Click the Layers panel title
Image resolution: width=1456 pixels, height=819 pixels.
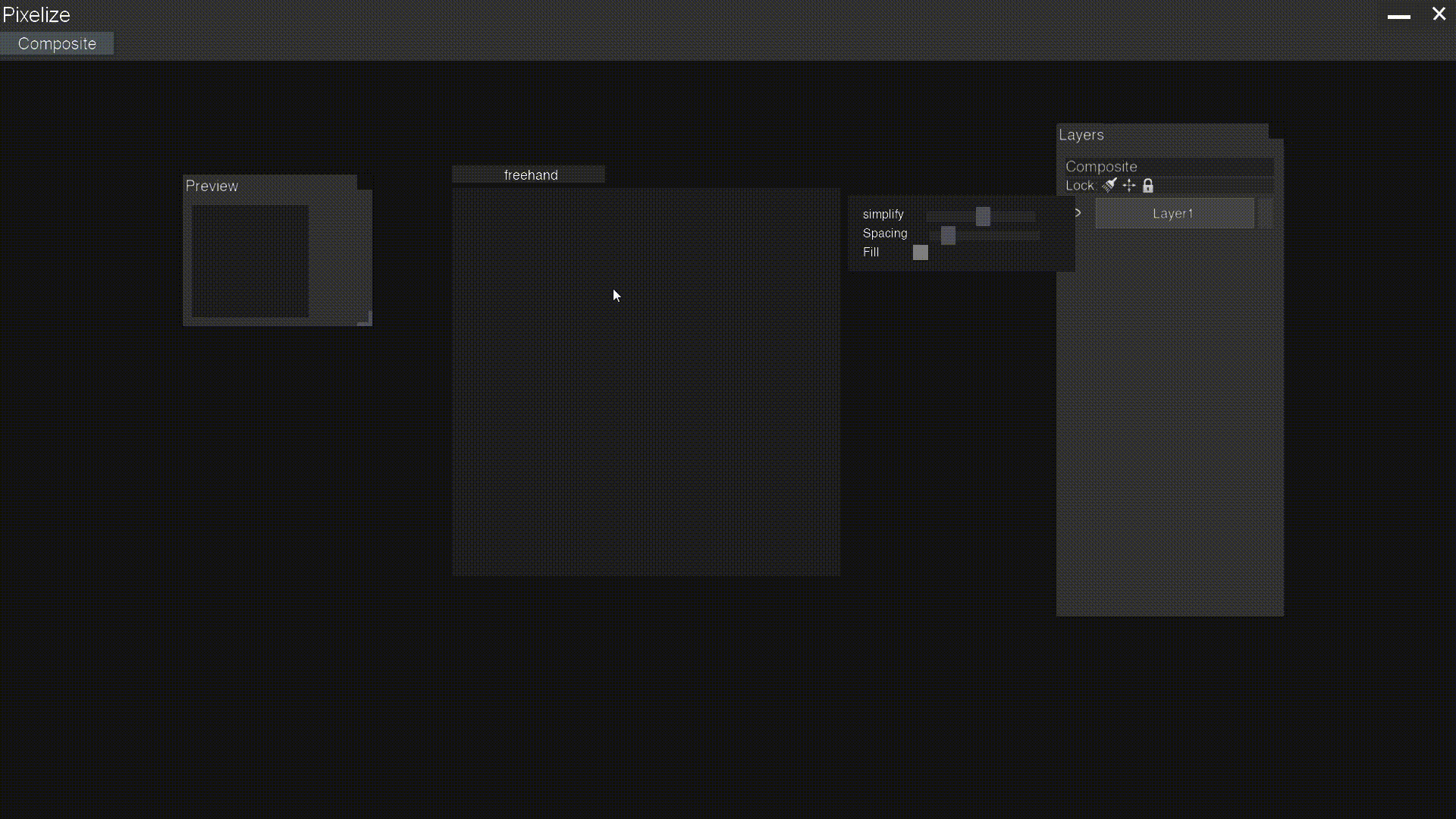point(1081,135)
